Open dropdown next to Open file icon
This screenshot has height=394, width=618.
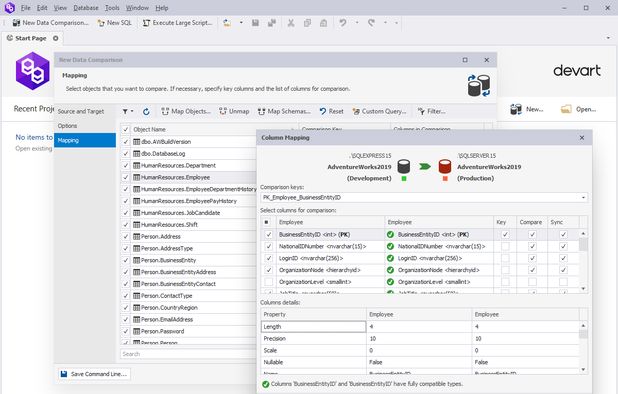(241, 23)
